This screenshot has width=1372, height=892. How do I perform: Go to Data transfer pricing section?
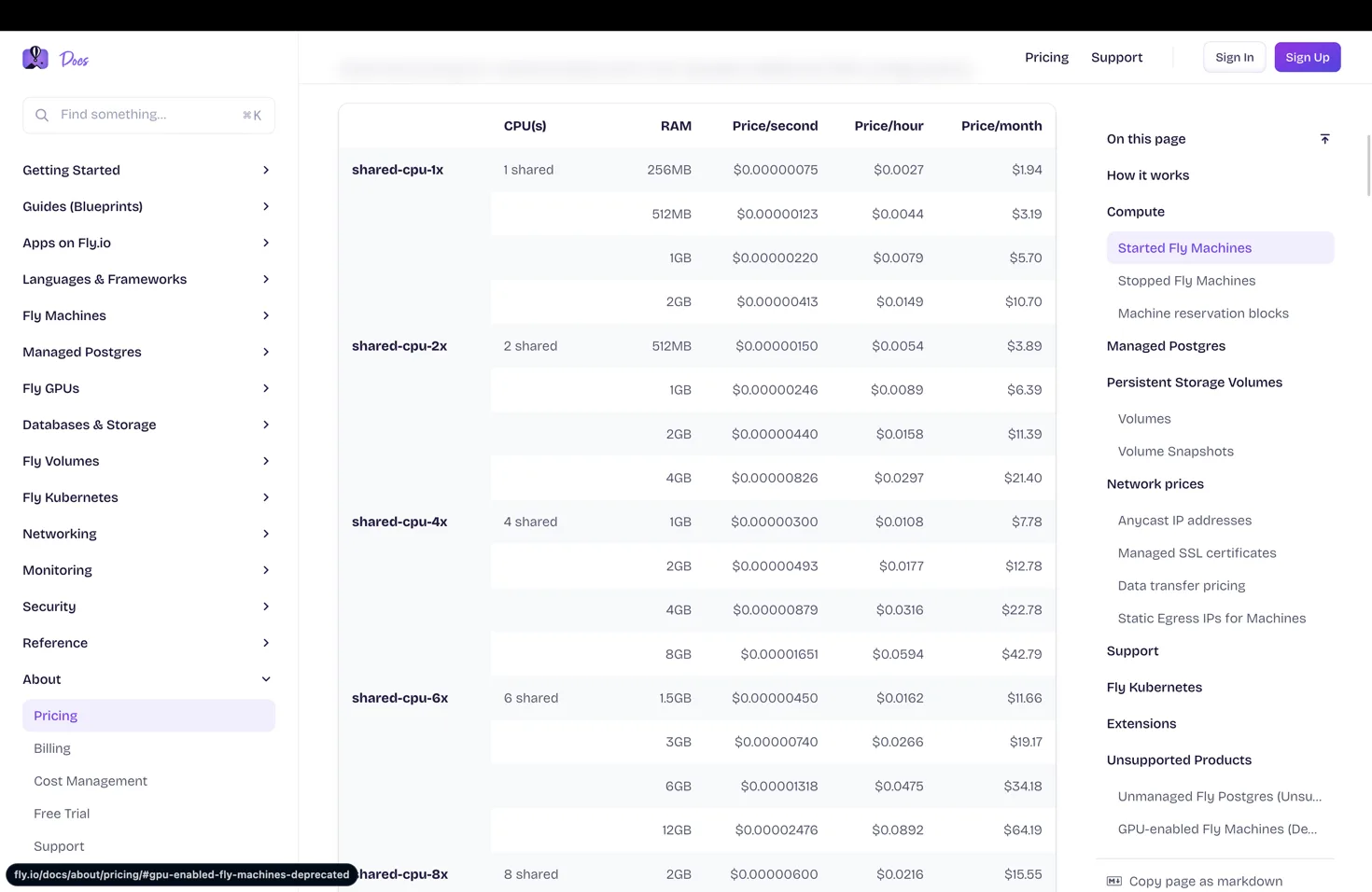1182,586
